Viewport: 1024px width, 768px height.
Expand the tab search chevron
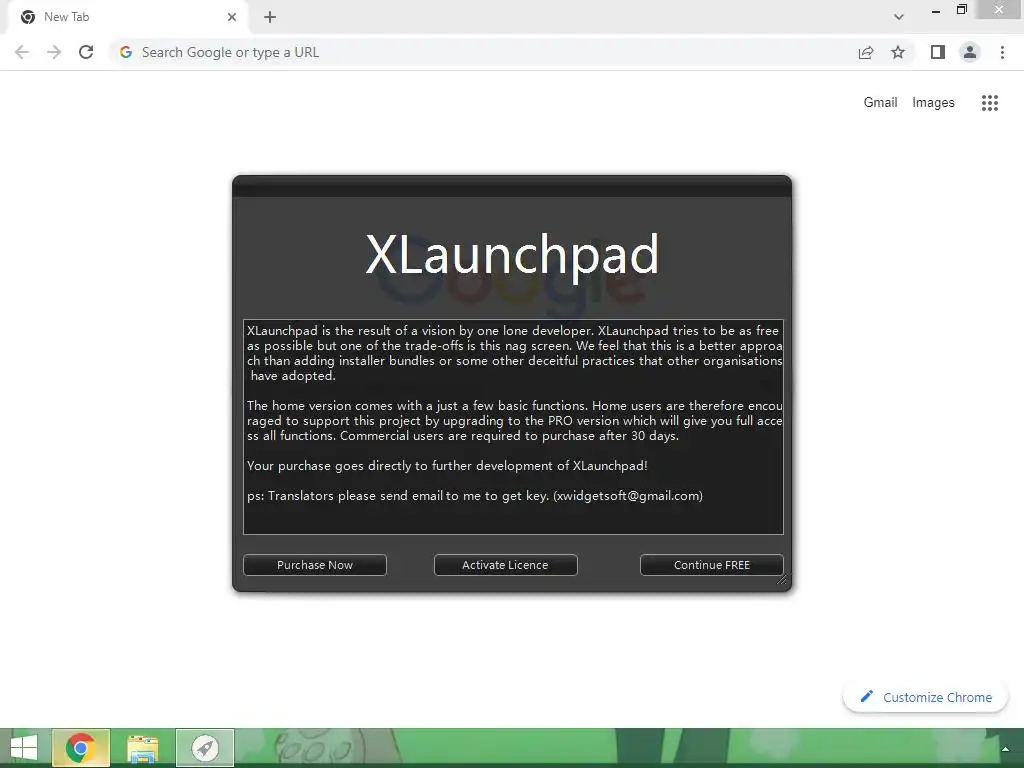[899, 17]
